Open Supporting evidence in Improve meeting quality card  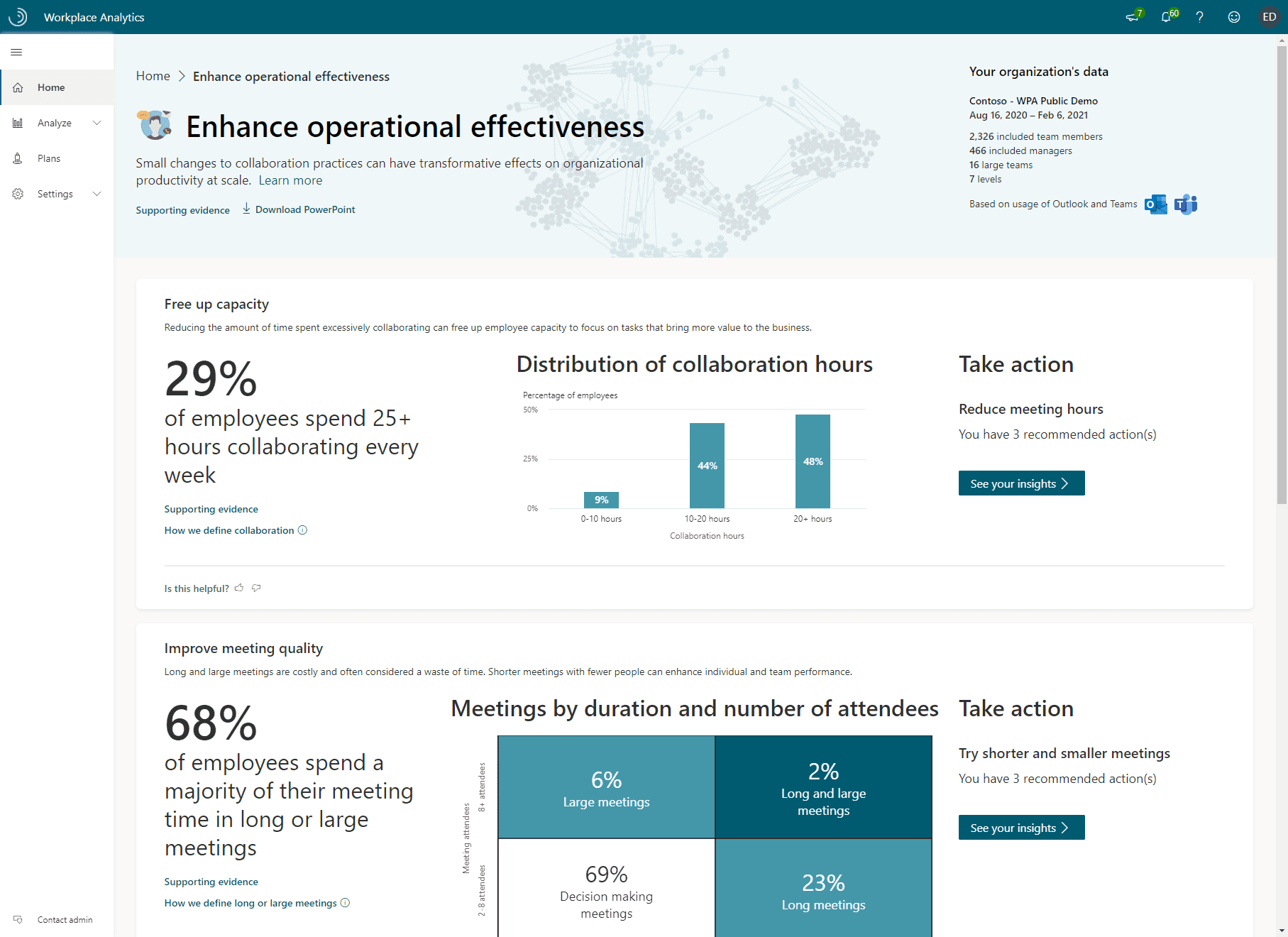click(211, 882)
